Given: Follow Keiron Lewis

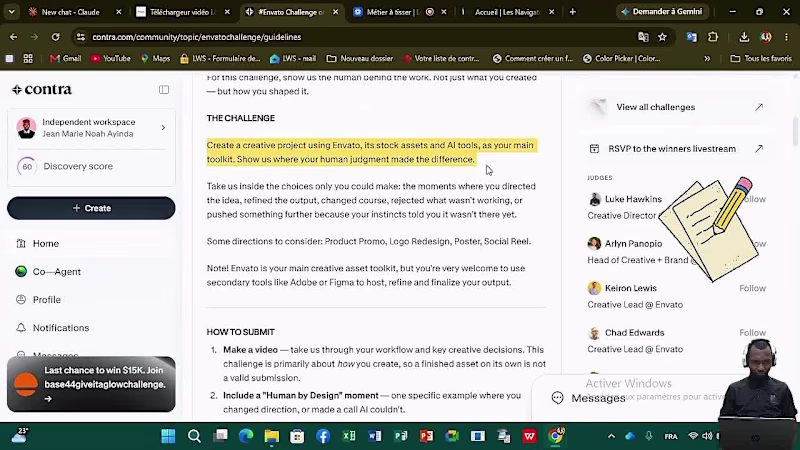Looking at the screenshot, I should point(753,288).
